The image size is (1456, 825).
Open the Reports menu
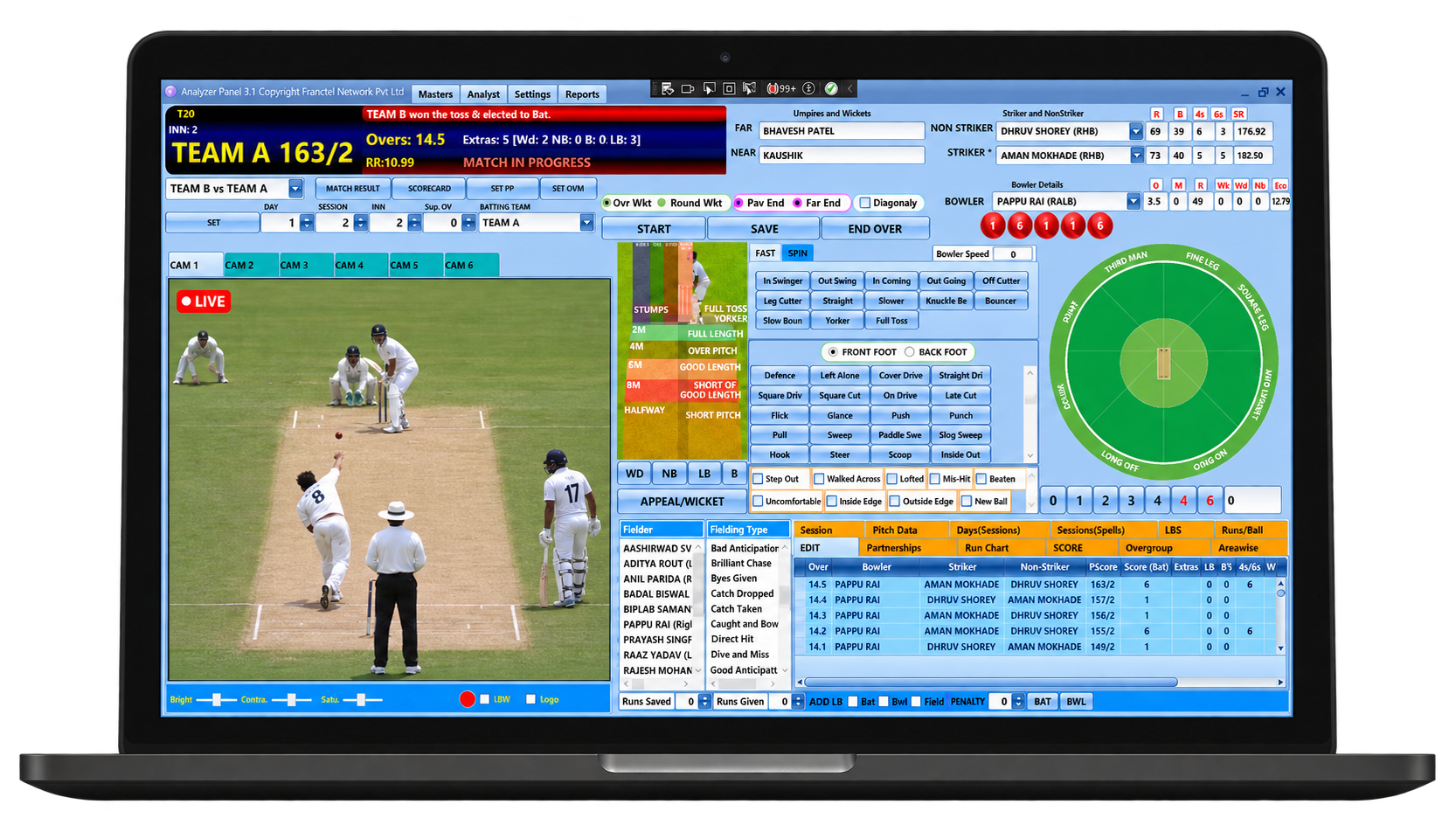click(x=582, y=94)
